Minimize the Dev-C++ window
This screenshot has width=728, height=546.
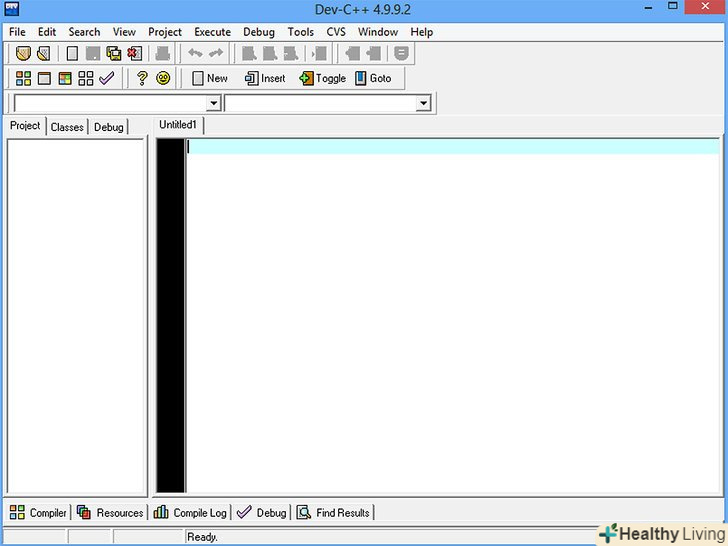coord(649,7)
